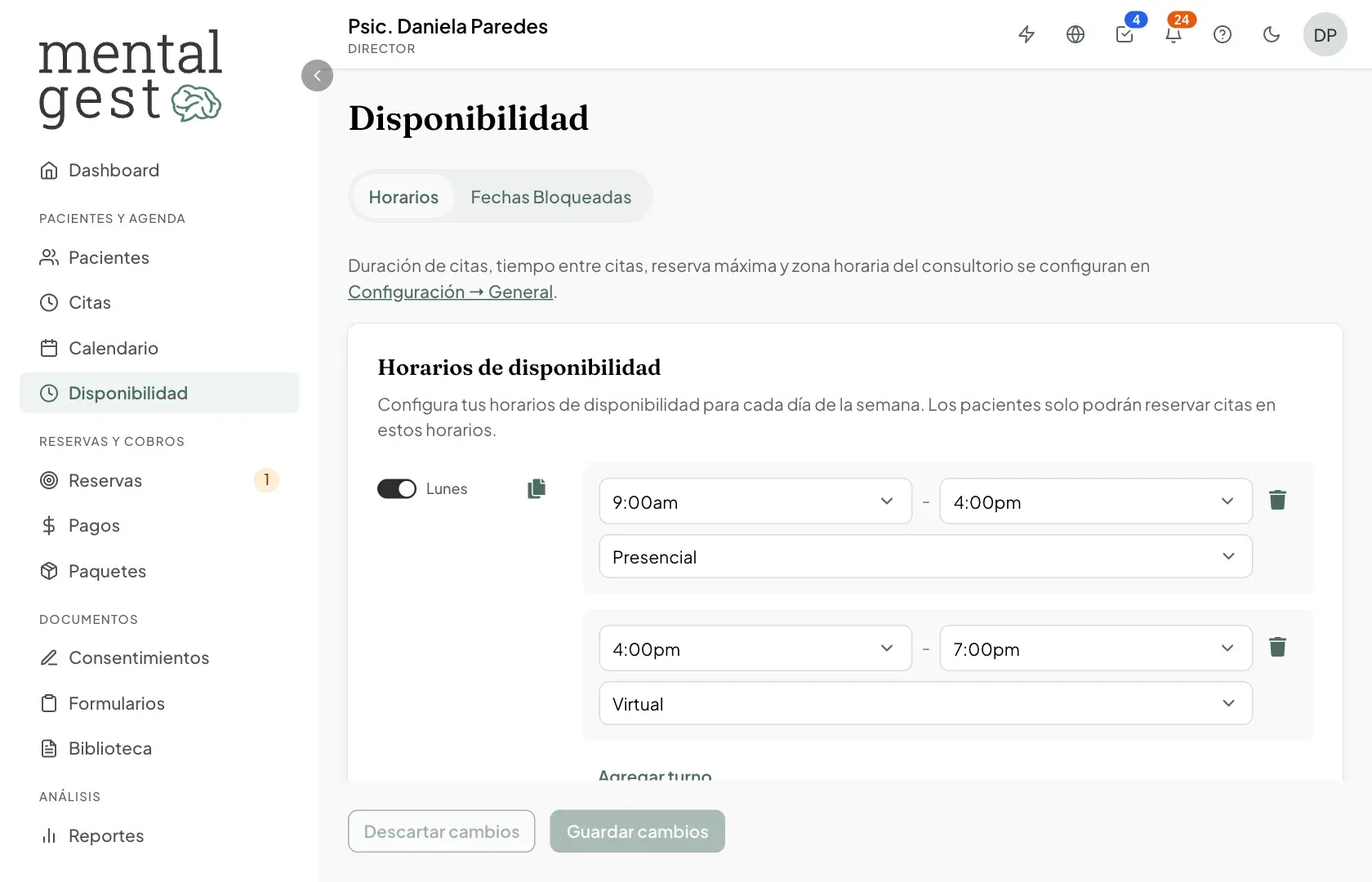The height and width of the screenshot is (882, 1372).
Task: Click the lightning bolt quick actions icon
Action: tap(1027, 34)
